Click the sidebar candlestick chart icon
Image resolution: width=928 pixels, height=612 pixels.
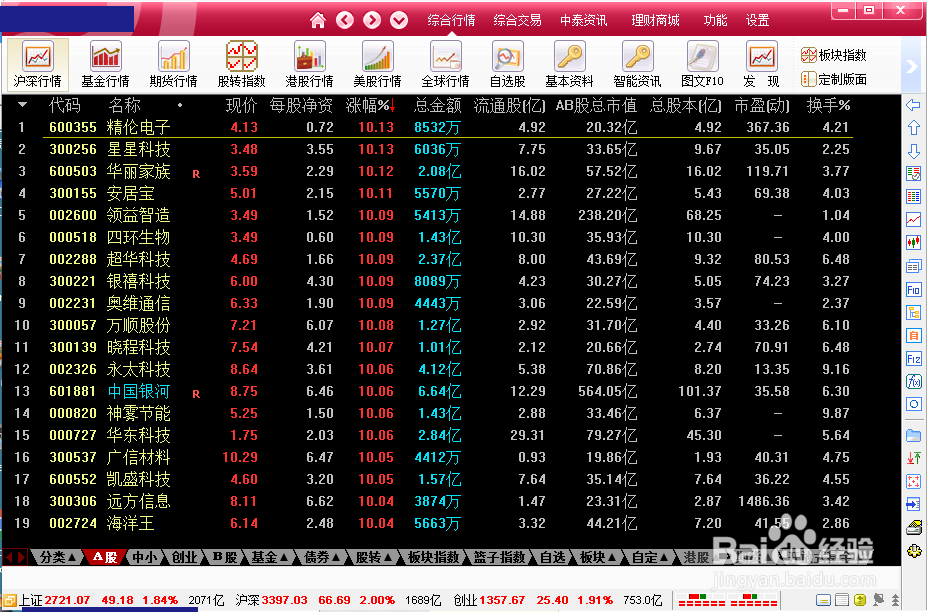914,242
